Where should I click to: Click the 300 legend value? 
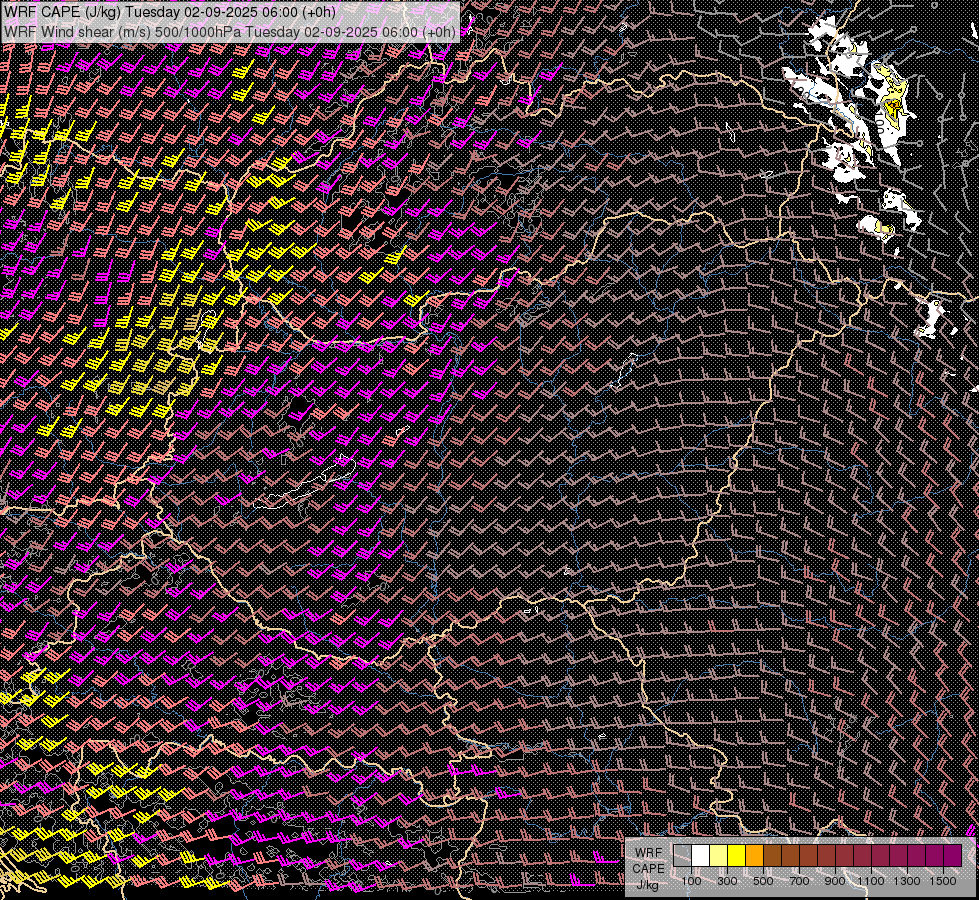click(x=727, y=881)
